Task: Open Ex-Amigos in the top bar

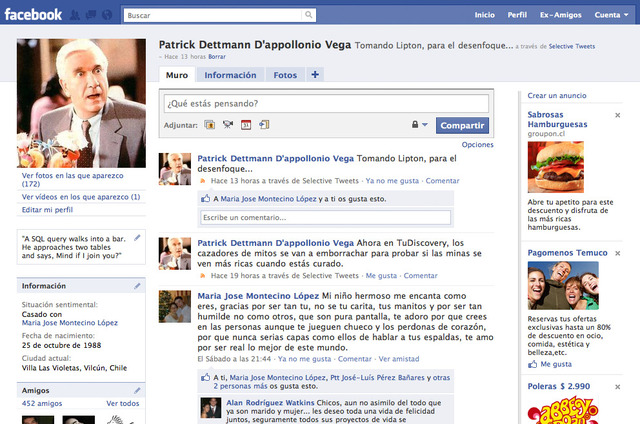Action: tap(560, 15)
